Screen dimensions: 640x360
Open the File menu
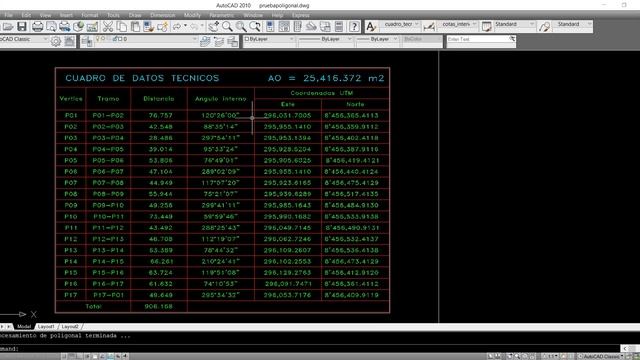(x=8, y=15)
